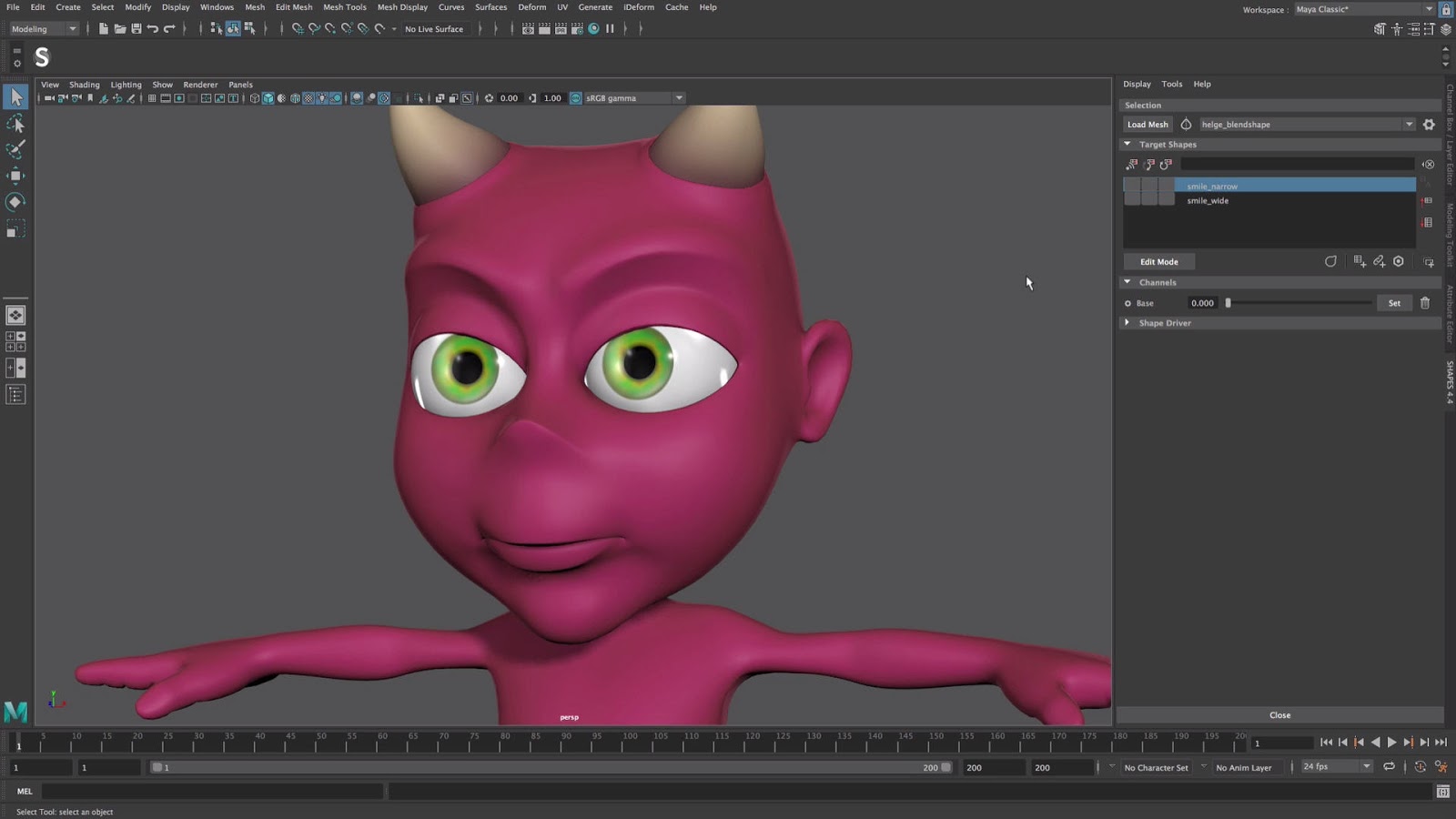The image size is (1456, 819).
Task: Expand the Shape Driver section
Action: pos(1127,323)
